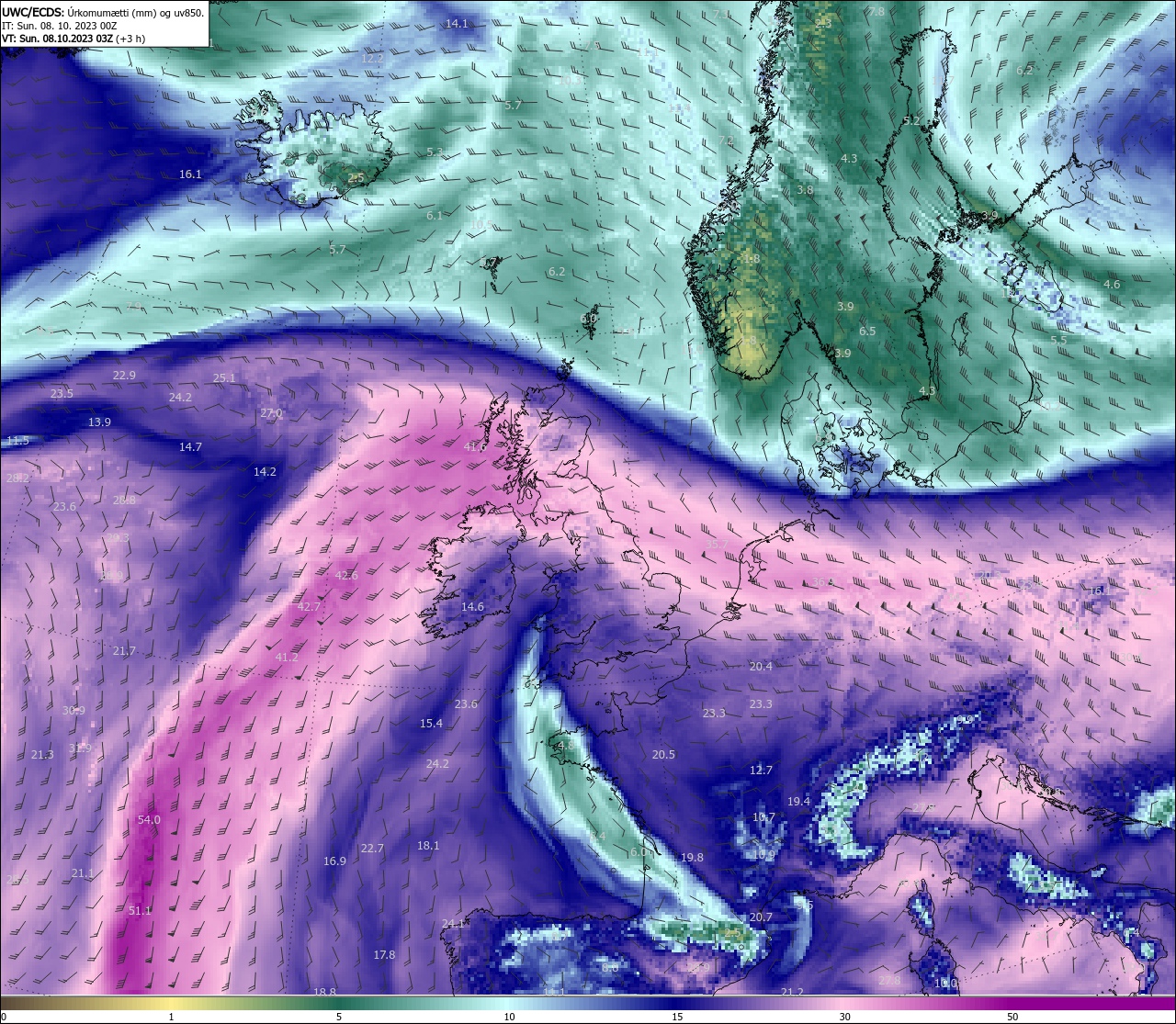Click the 21.3 value label
This screenshot has height=1024, width=1176.
(x=42, y=755)
